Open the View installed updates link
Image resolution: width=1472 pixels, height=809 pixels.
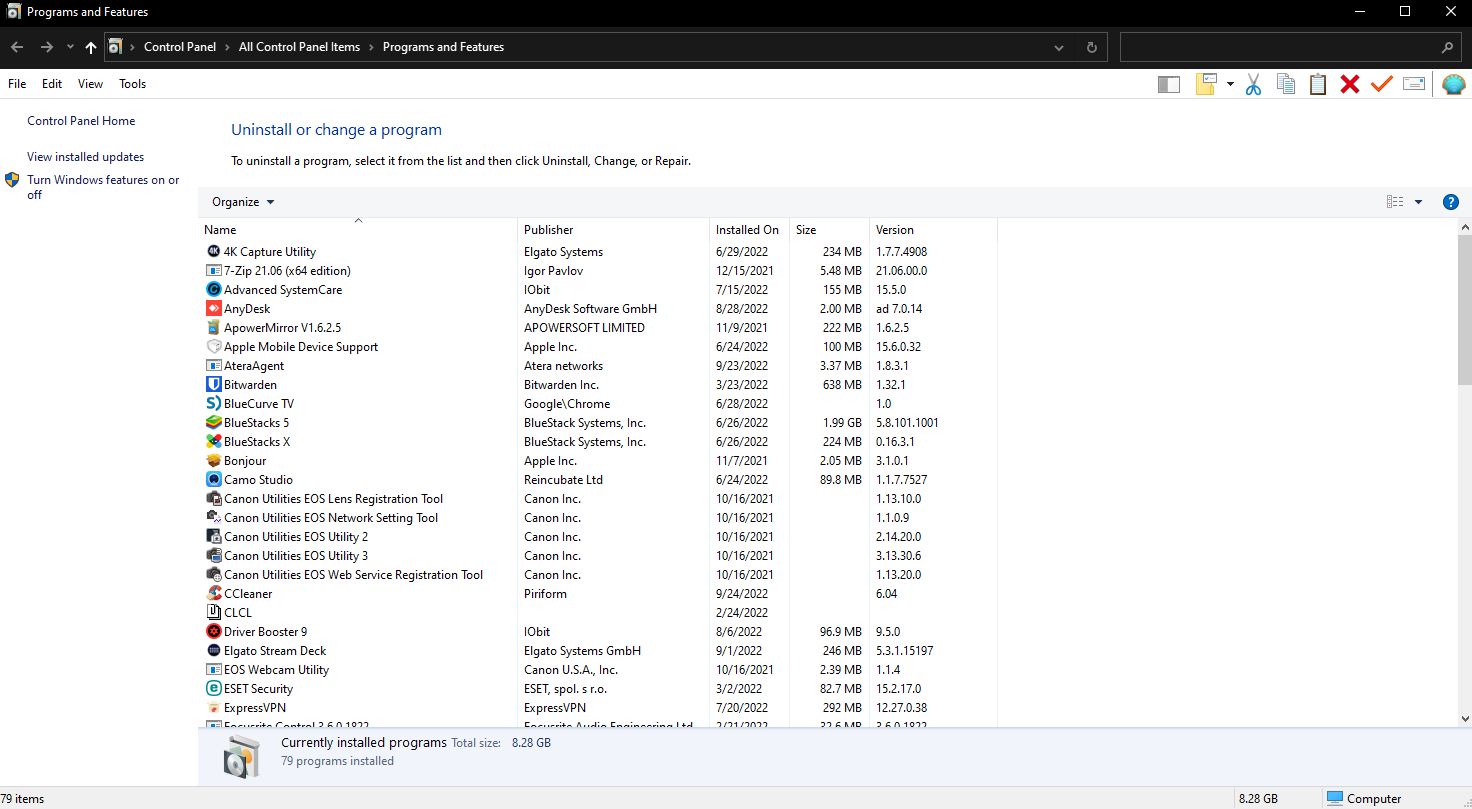point(85,156)
